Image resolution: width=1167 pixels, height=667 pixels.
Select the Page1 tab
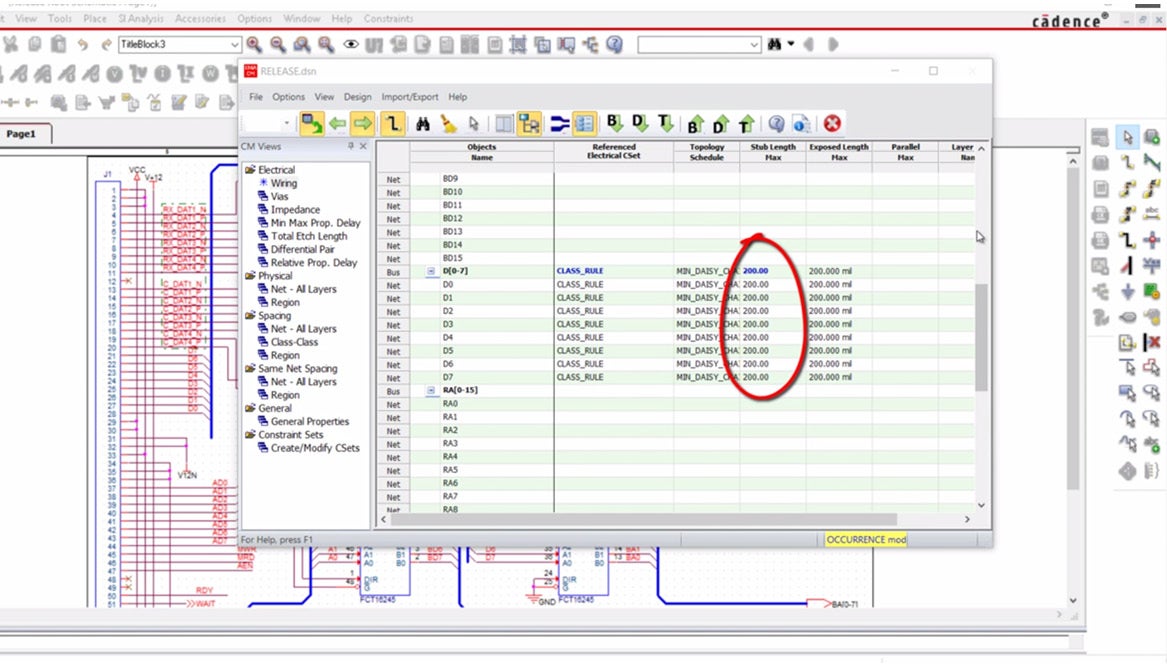[22, 134]
